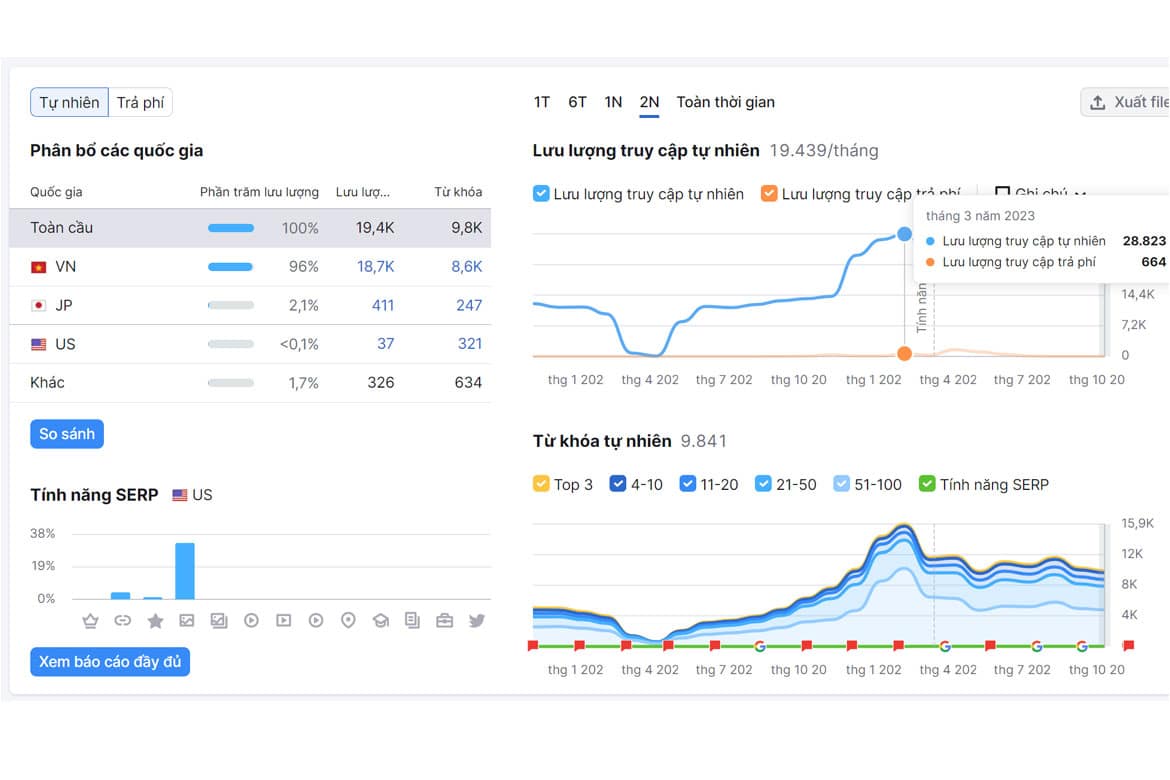Click the star reviews SERP feature icon
This screenshot has width=1170, height=780.
click(155, 620)
